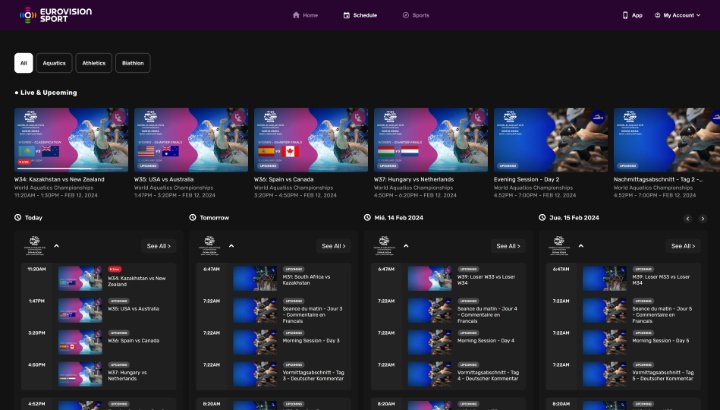Open the Sports nav item

[x=416, y=15]
